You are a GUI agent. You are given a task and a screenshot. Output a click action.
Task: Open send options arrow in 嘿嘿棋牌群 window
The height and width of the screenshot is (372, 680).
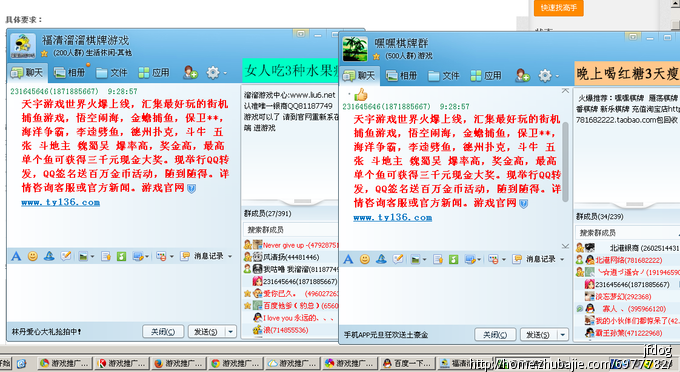coord(563,335)
